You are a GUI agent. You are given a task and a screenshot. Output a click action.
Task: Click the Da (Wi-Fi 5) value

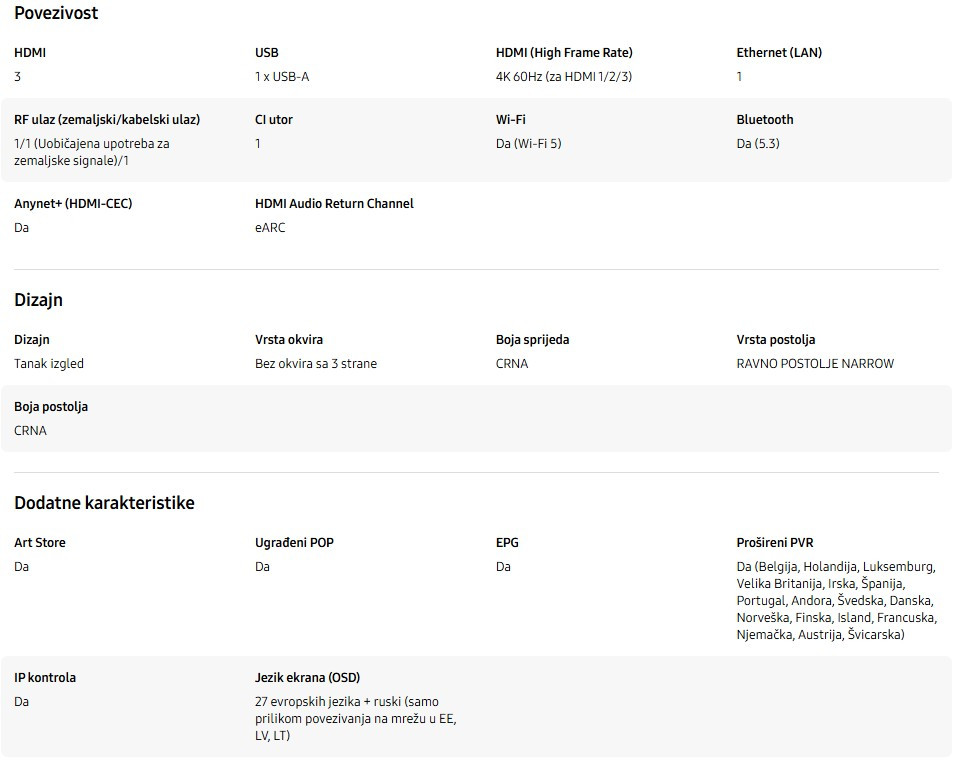(528, 144)
